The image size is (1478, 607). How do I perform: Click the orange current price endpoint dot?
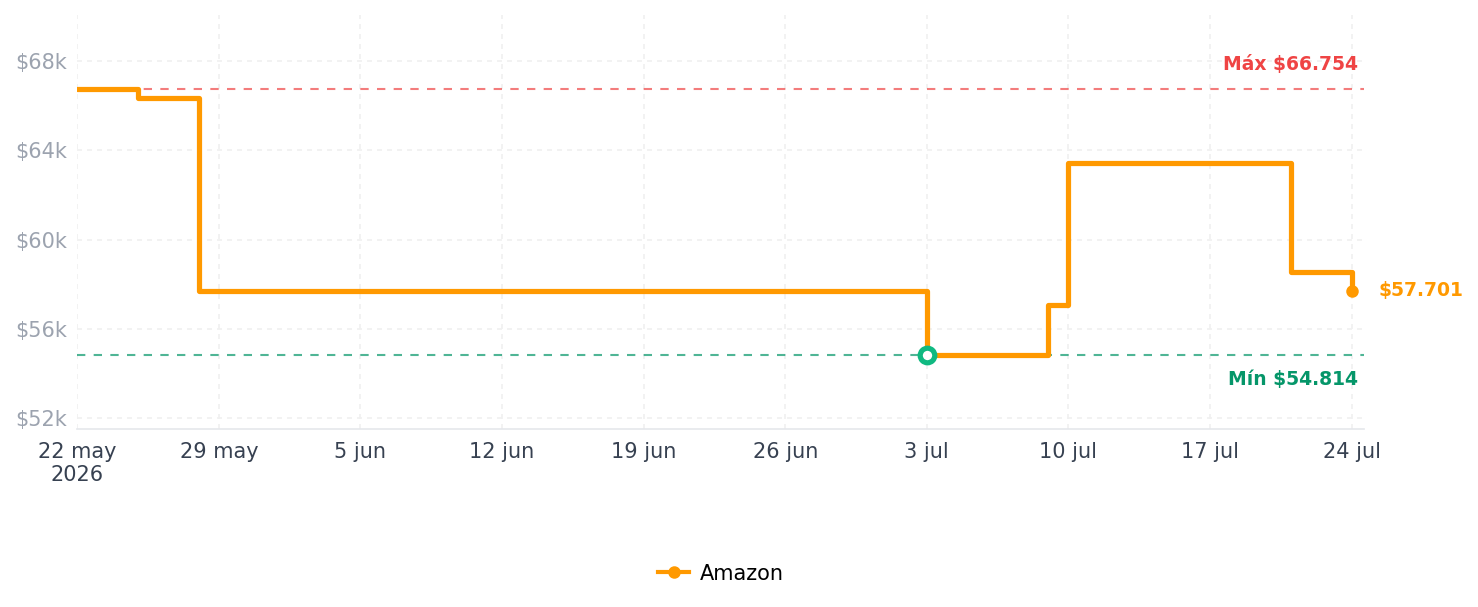(x=1352, y=291)
